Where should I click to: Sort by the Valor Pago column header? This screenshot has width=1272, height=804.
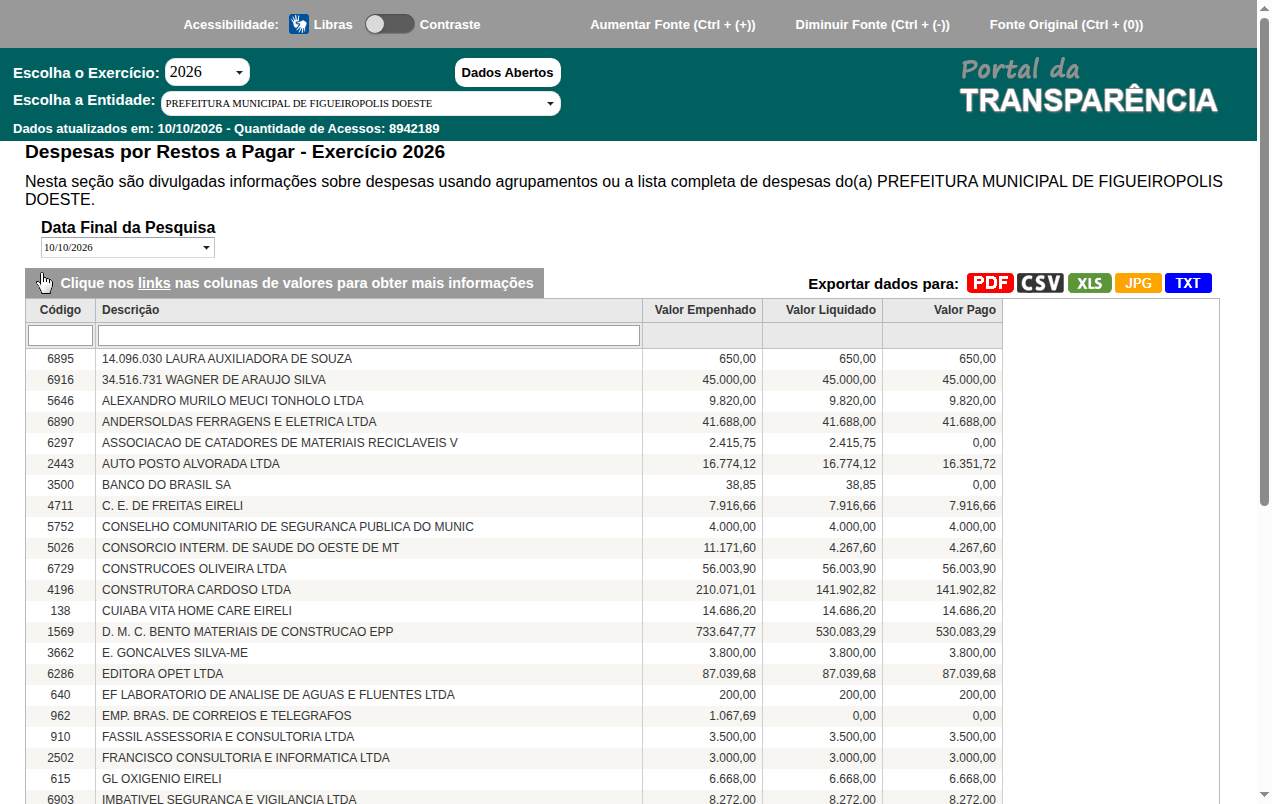[x=942, y=310]
